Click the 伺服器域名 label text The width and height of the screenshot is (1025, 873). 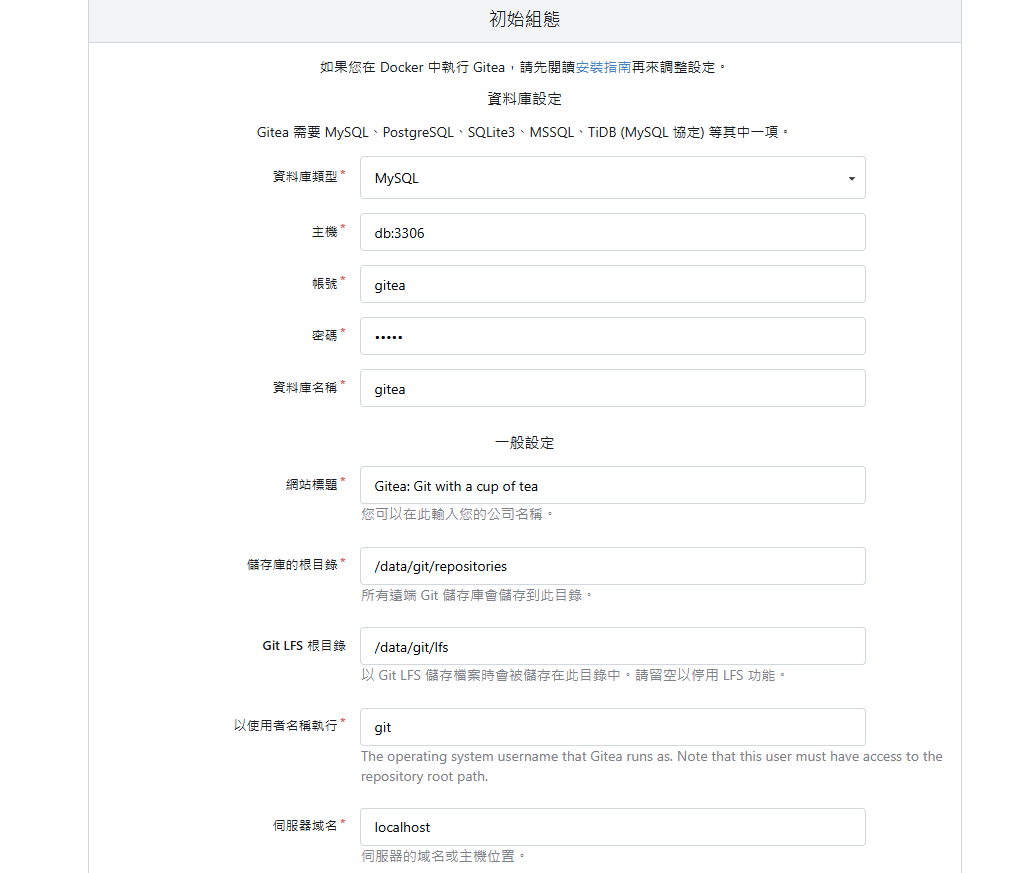tap(305, 826)
